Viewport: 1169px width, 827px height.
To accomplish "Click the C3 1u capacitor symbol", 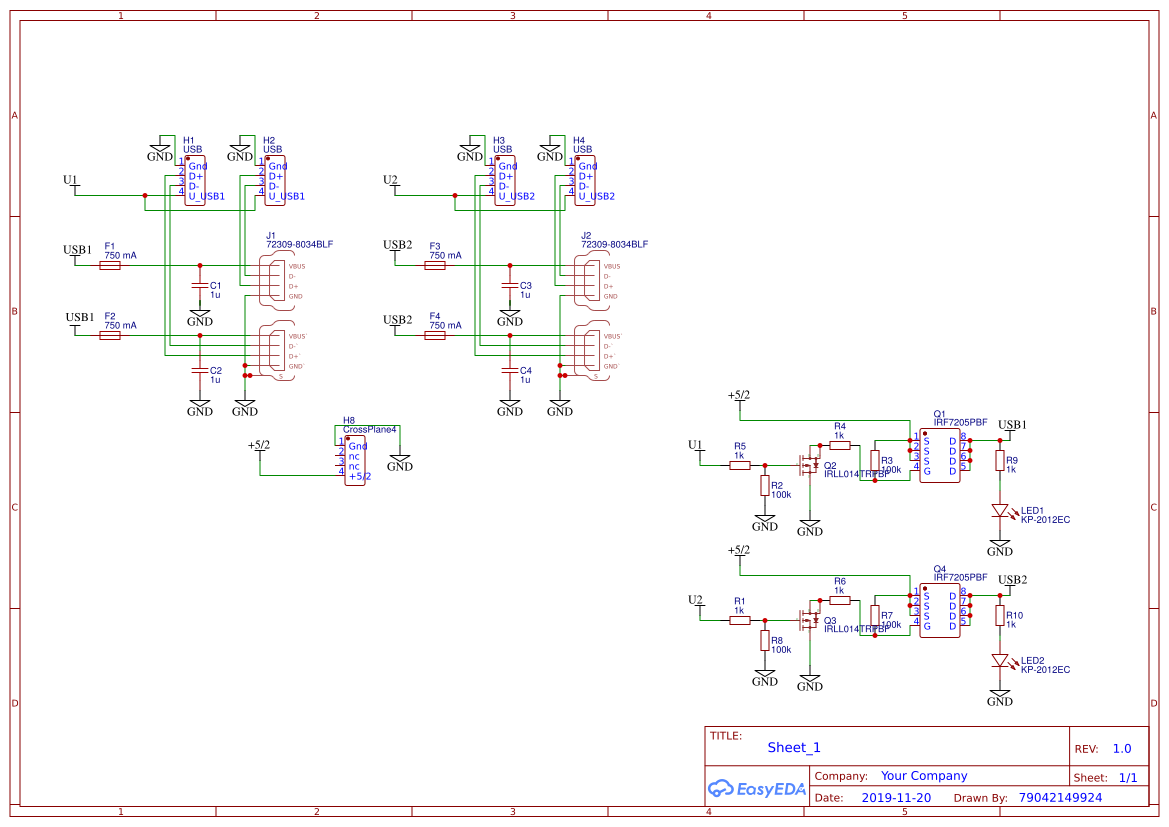I will point(509,286).
